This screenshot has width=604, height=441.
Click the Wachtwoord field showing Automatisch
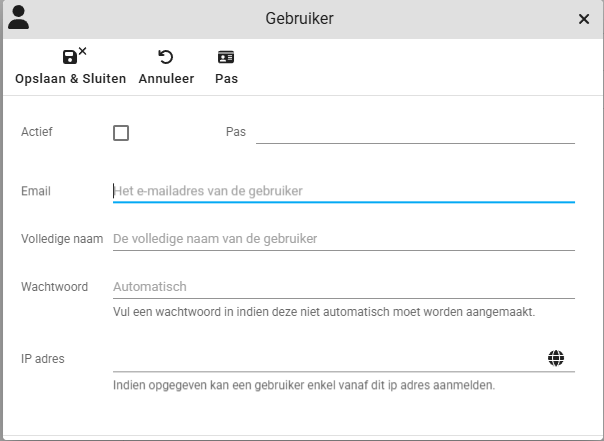click(344, 287)
